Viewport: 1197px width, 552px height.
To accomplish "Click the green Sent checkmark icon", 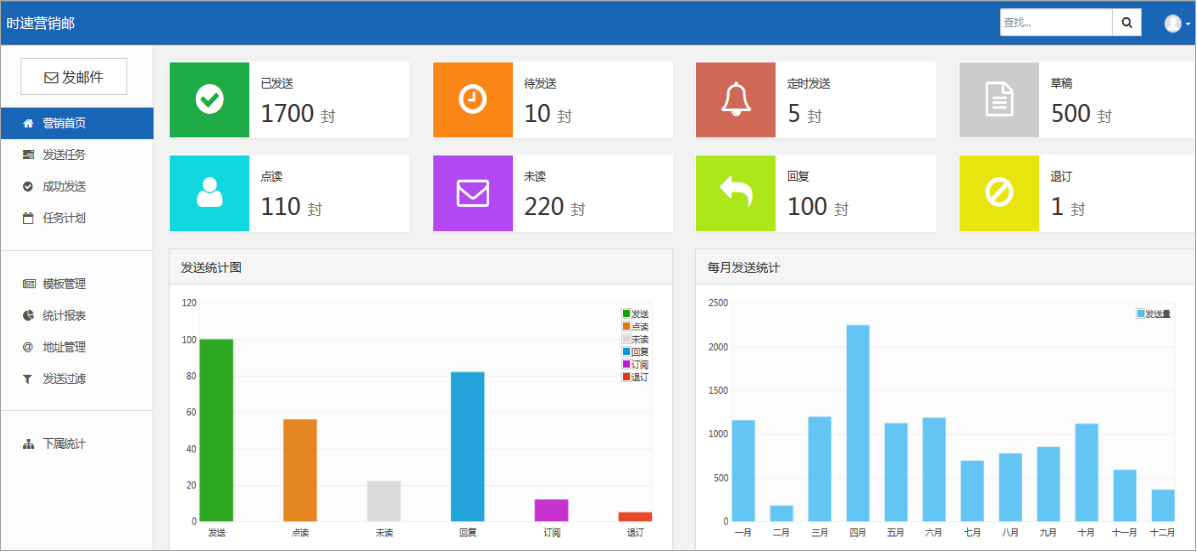I will 209,100.
